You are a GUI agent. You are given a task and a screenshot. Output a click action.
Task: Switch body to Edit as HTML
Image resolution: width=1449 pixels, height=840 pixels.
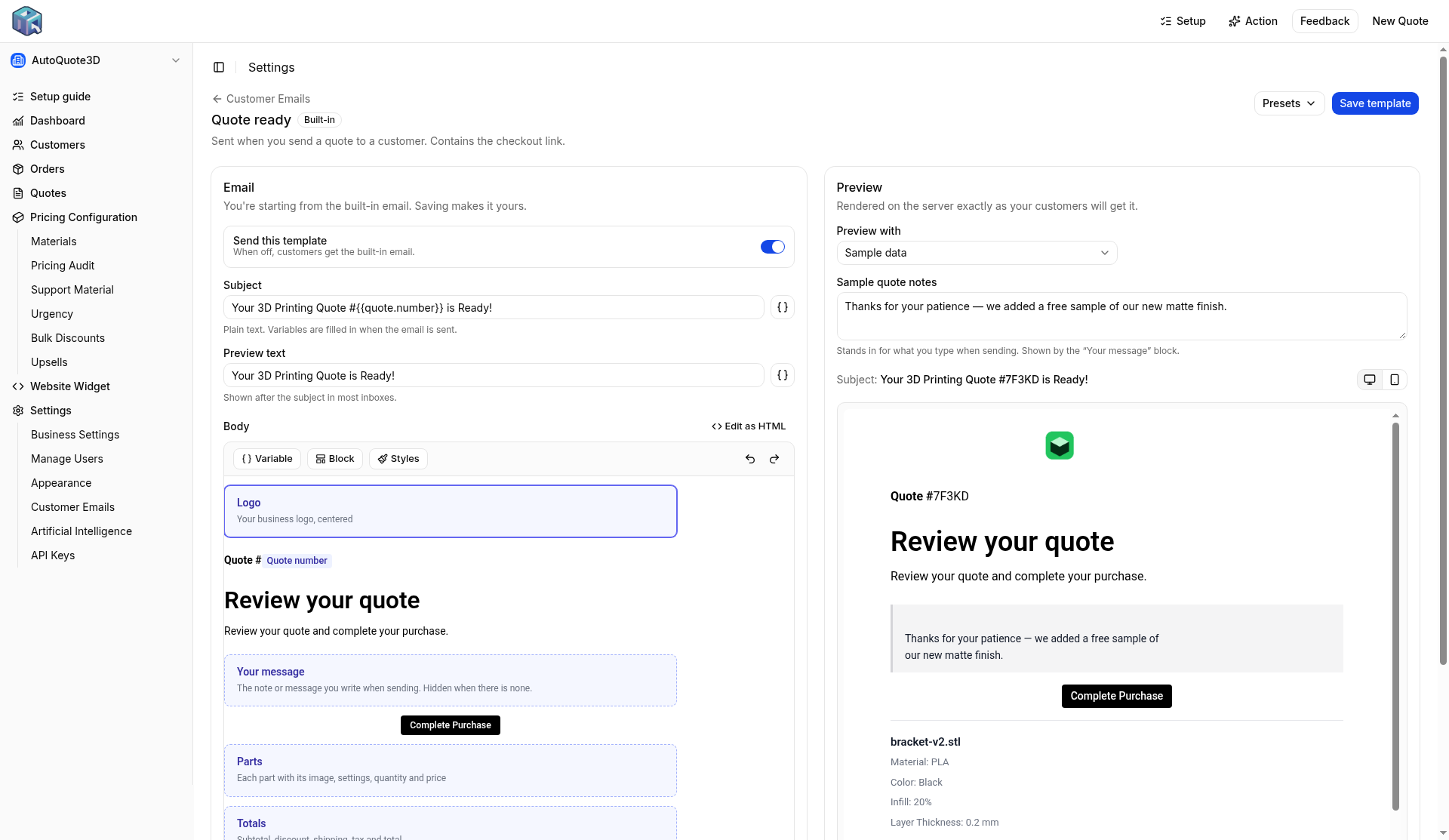(x=749, y=426)
